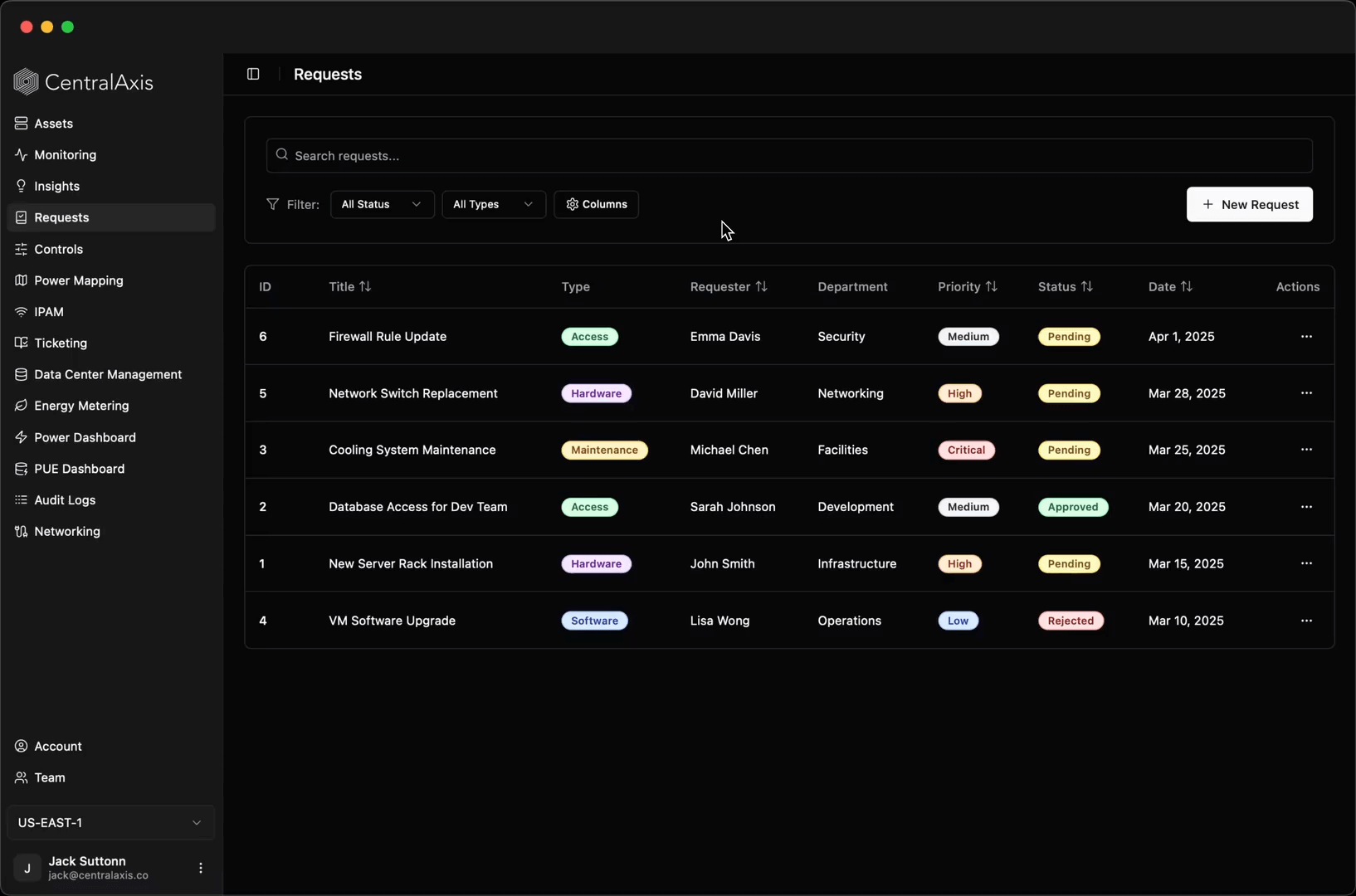Open actions menu for VM Software Upgrade
Image resolution: width=1356 pixels, height=896 pixels.
click(1306, 621)
